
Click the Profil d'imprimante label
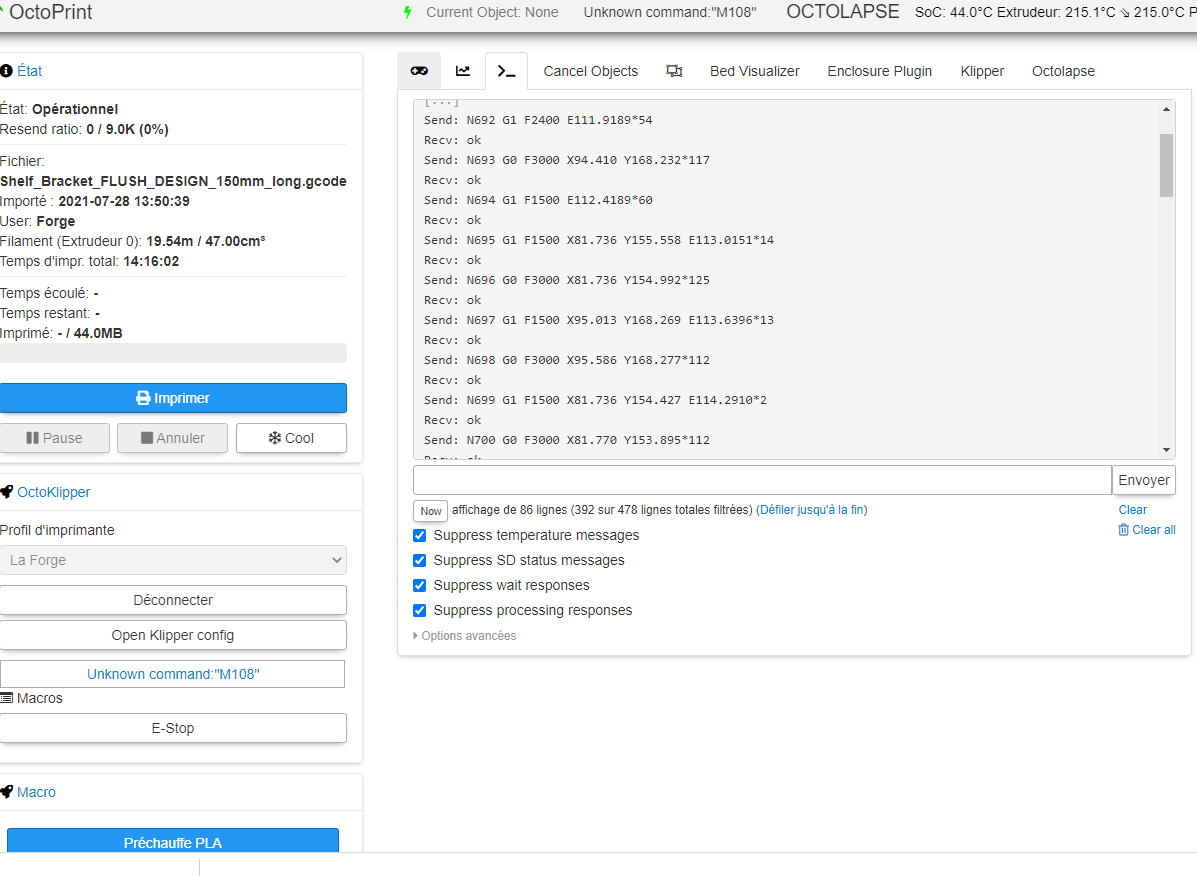pos(57,530)
